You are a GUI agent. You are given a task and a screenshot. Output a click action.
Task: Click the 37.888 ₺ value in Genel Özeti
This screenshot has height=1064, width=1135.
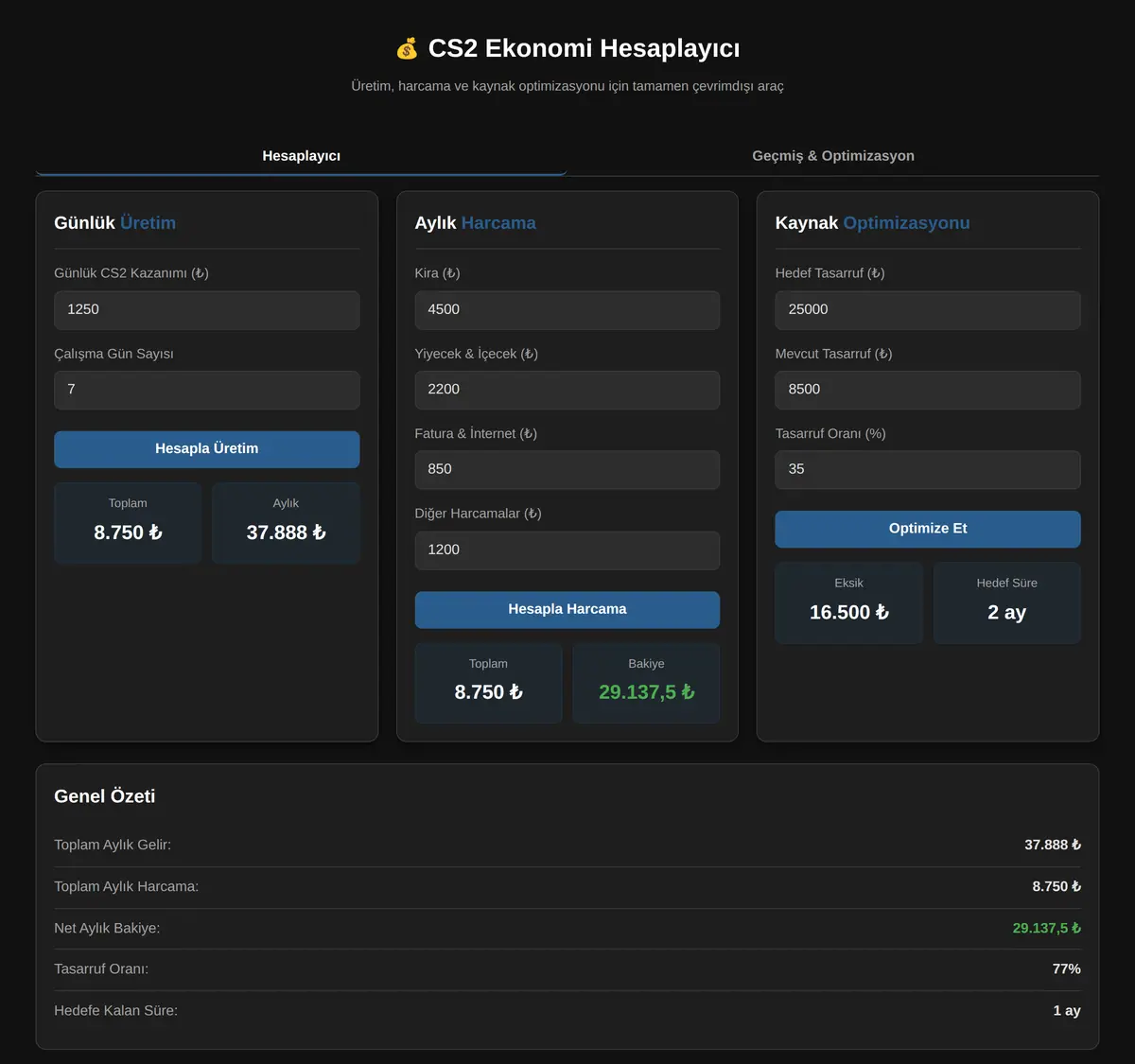point(1053,845)
